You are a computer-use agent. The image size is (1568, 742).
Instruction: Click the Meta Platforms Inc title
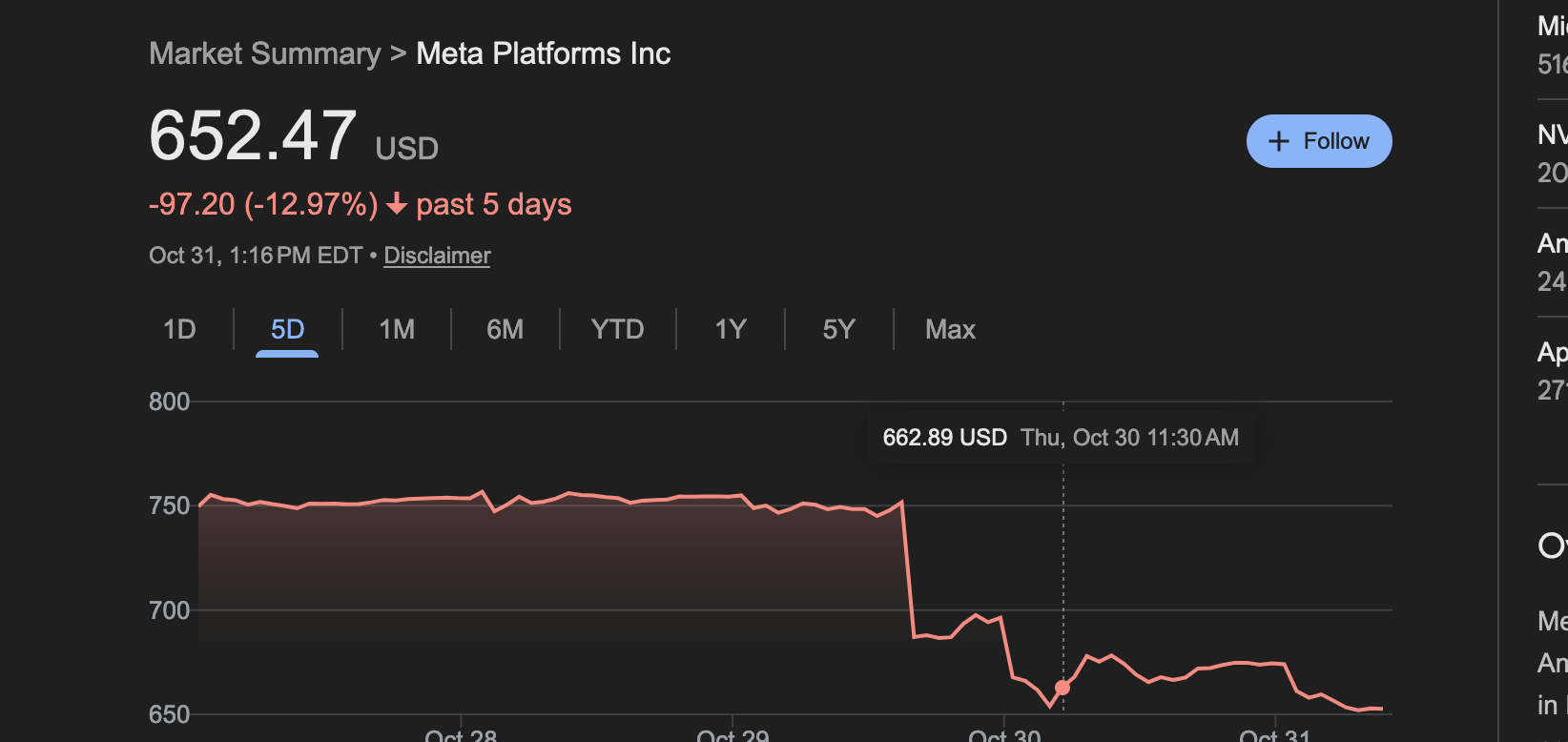tap(543, 53)
